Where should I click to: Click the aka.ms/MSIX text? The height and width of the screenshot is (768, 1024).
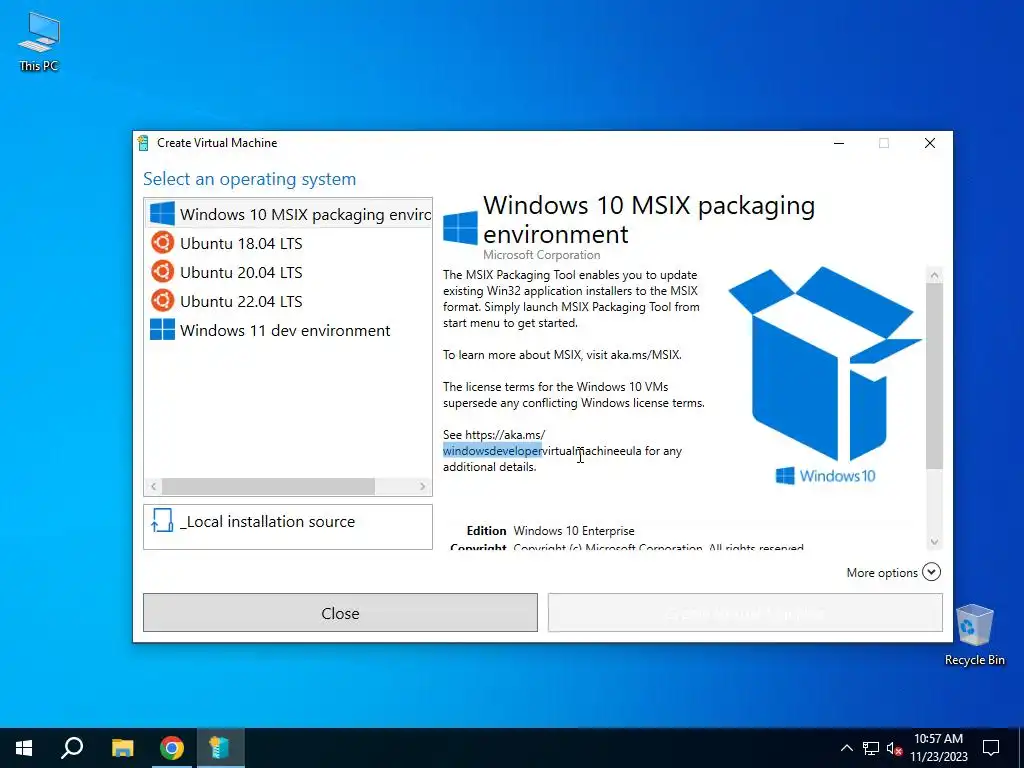(x=645, y=355)
